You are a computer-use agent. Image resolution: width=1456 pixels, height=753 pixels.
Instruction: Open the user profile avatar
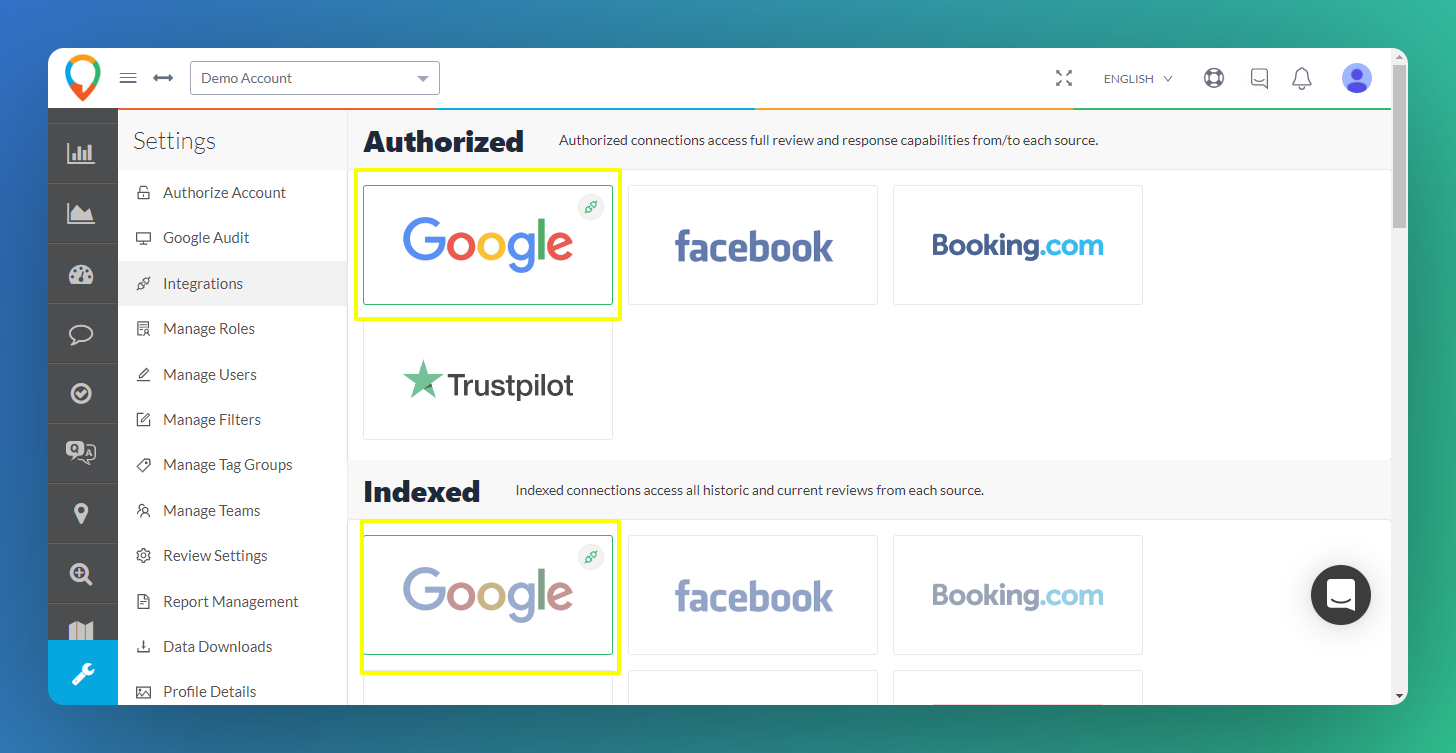[x=1357, y=78]
